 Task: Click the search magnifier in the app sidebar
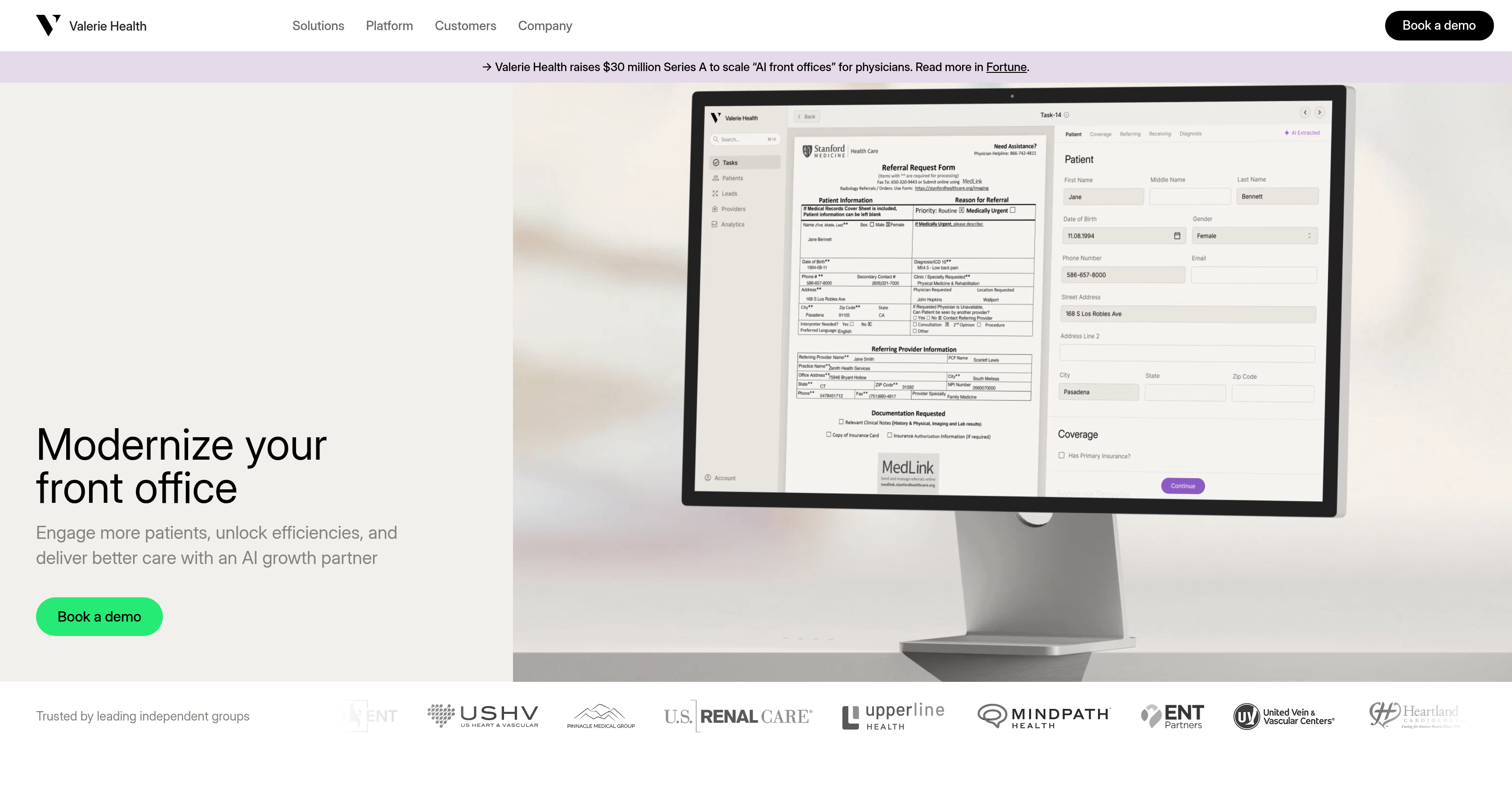pyautogui.click(x=716, y=139)
